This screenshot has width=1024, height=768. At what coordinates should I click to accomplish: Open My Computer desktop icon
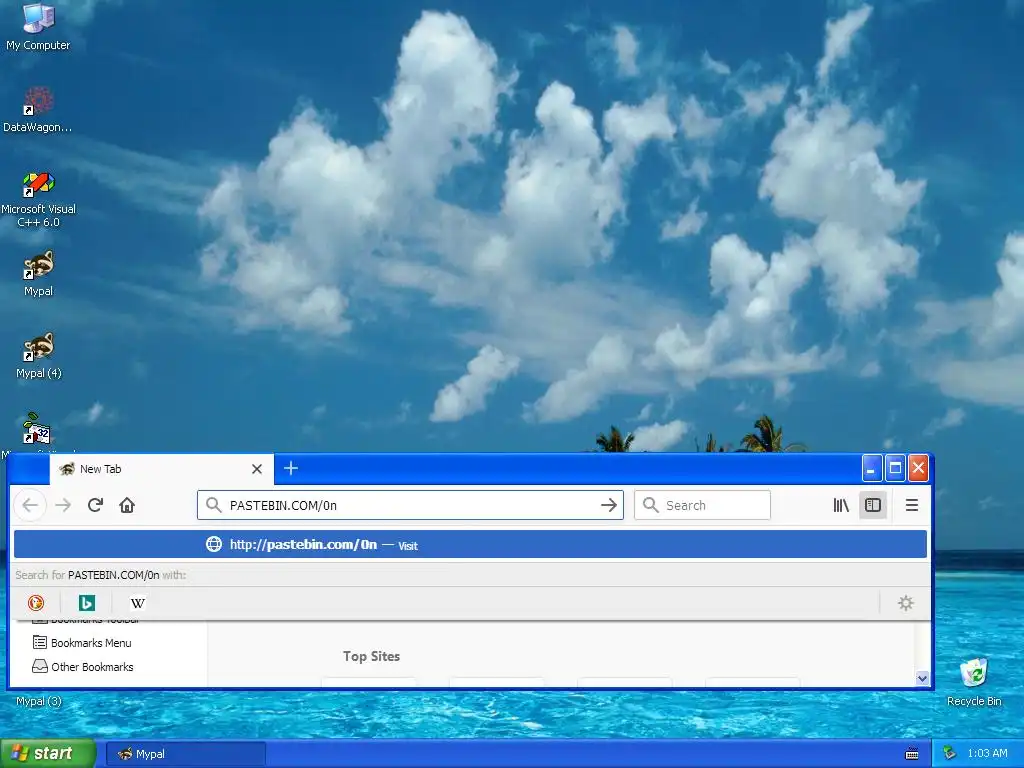[x=38, y=26]
